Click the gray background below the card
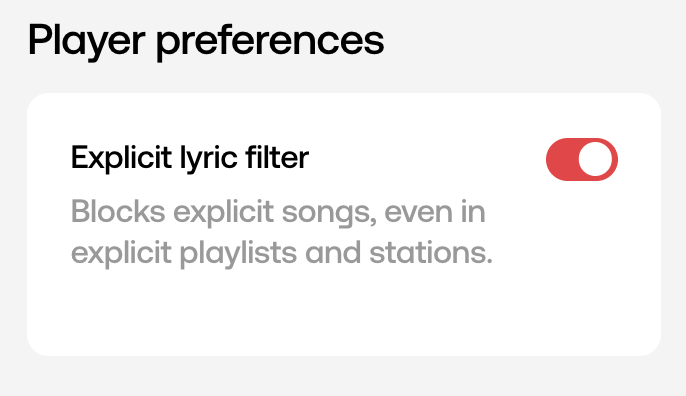 click(343, 376)
